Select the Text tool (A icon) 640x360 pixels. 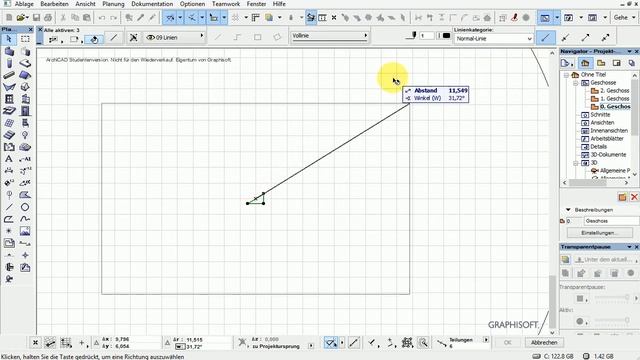click(x=9, y=159)
